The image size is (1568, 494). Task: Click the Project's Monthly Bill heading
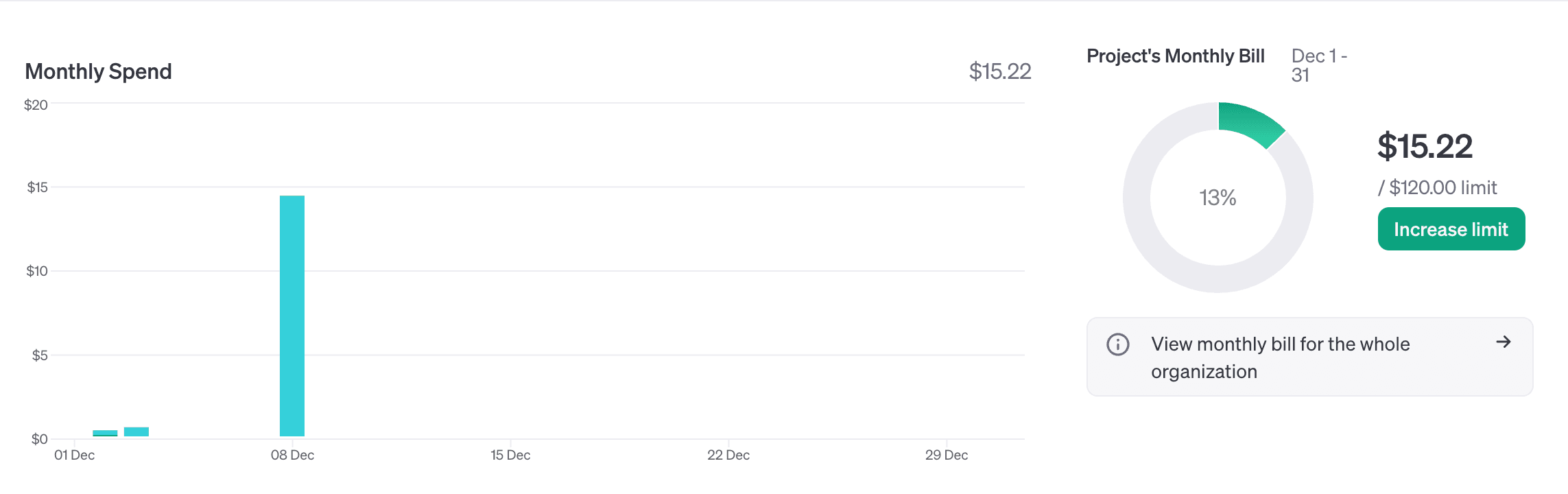[x=1175, y=56]
